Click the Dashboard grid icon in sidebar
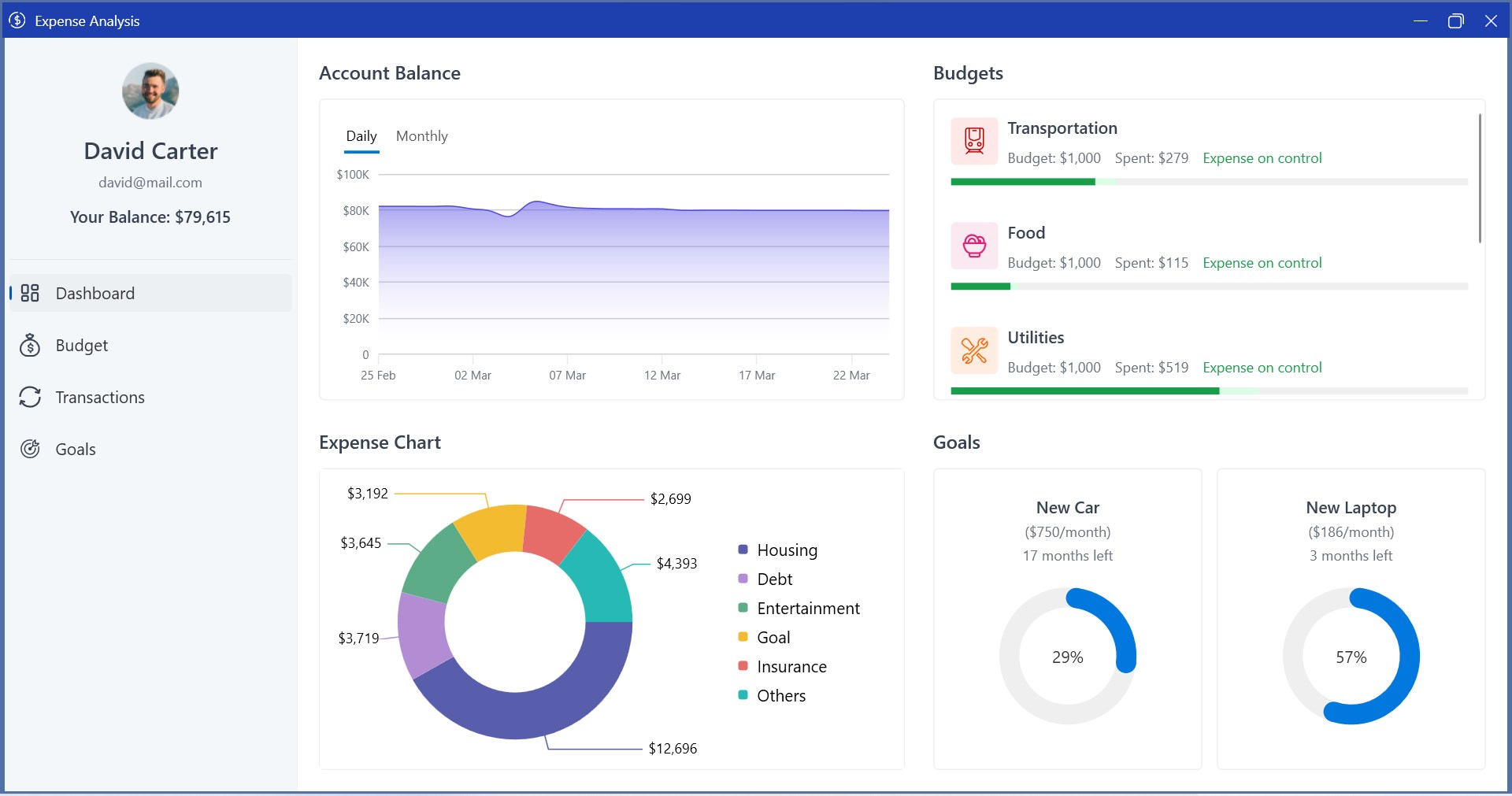This screenshot has height=796, width=1512. [x=30, y=293]
